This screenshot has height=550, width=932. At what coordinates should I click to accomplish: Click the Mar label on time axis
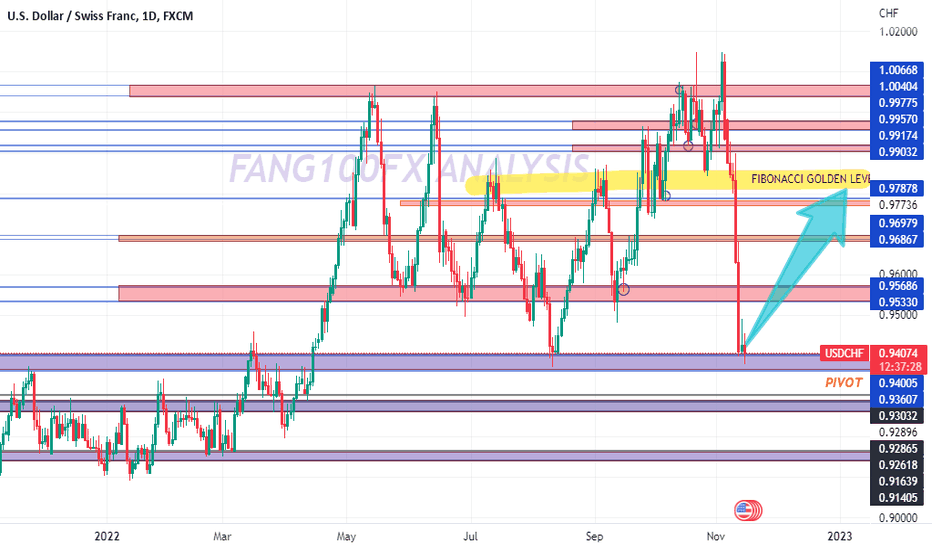click(x=222, y=536)
